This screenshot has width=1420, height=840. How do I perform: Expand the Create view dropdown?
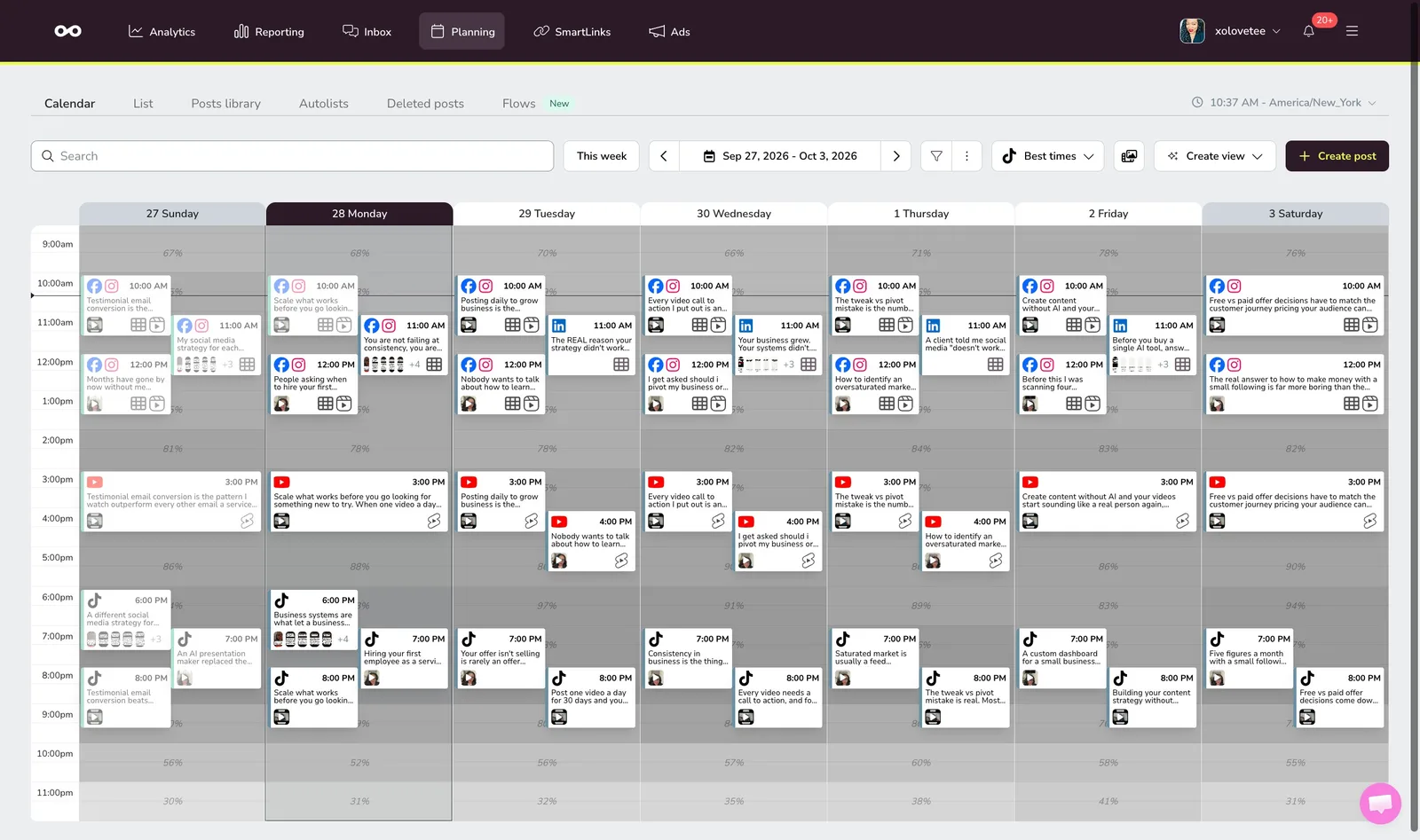[1215, 156]
